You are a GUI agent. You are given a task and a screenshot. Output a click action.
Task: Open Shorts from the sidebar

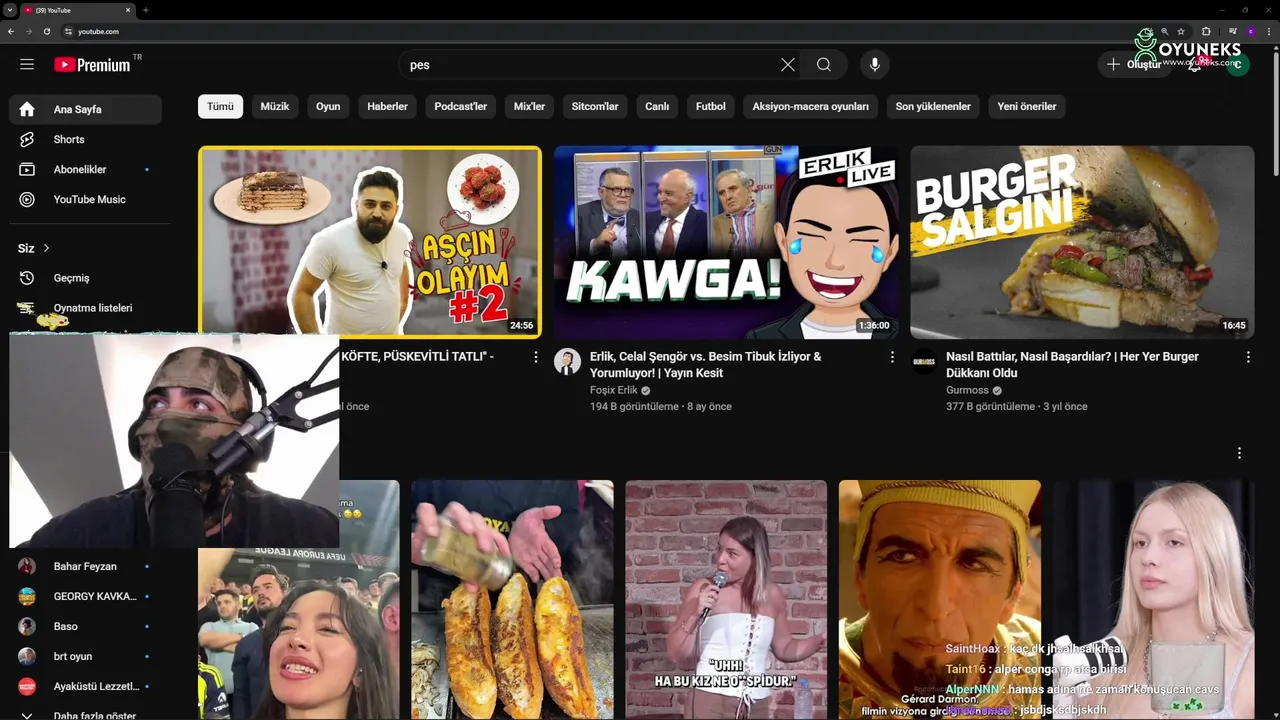point(85,139)
